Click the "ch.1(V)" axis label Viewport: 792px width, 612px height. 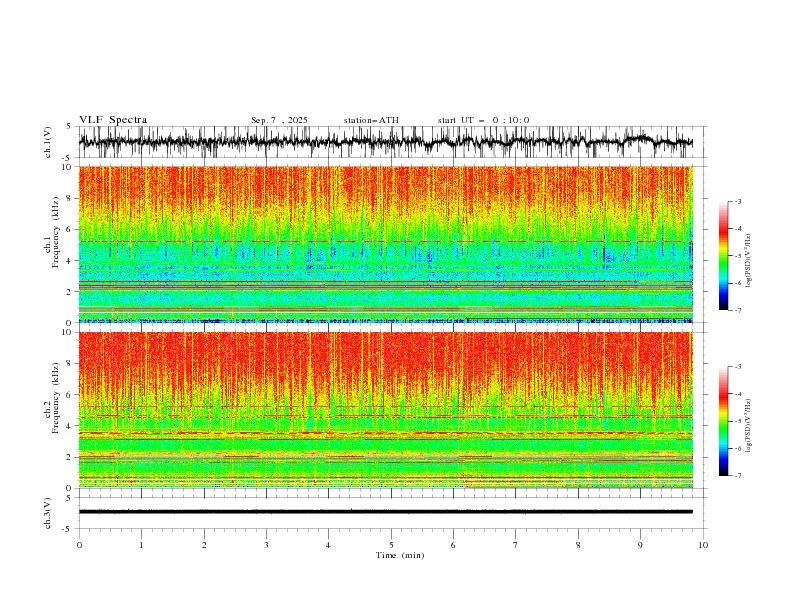point(48,142)
